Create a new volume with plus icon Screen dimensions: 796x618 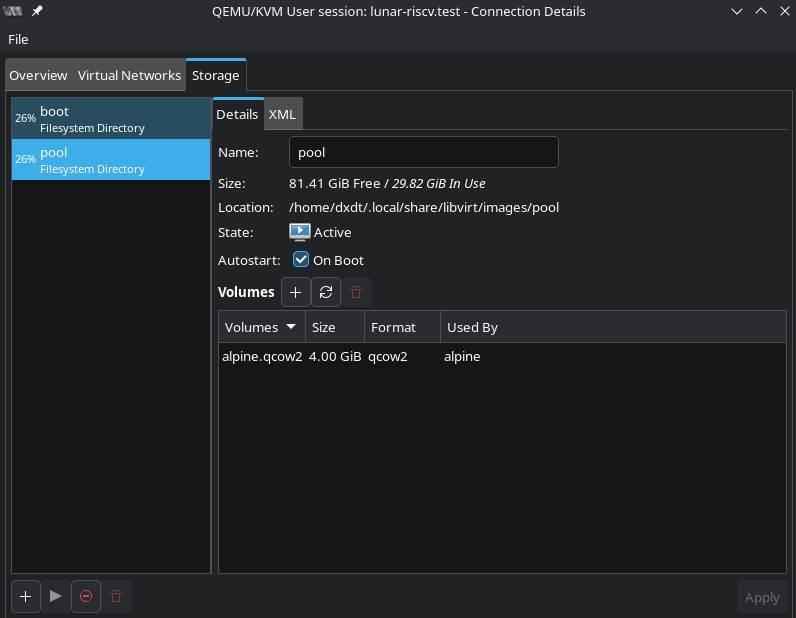(295, 292)
